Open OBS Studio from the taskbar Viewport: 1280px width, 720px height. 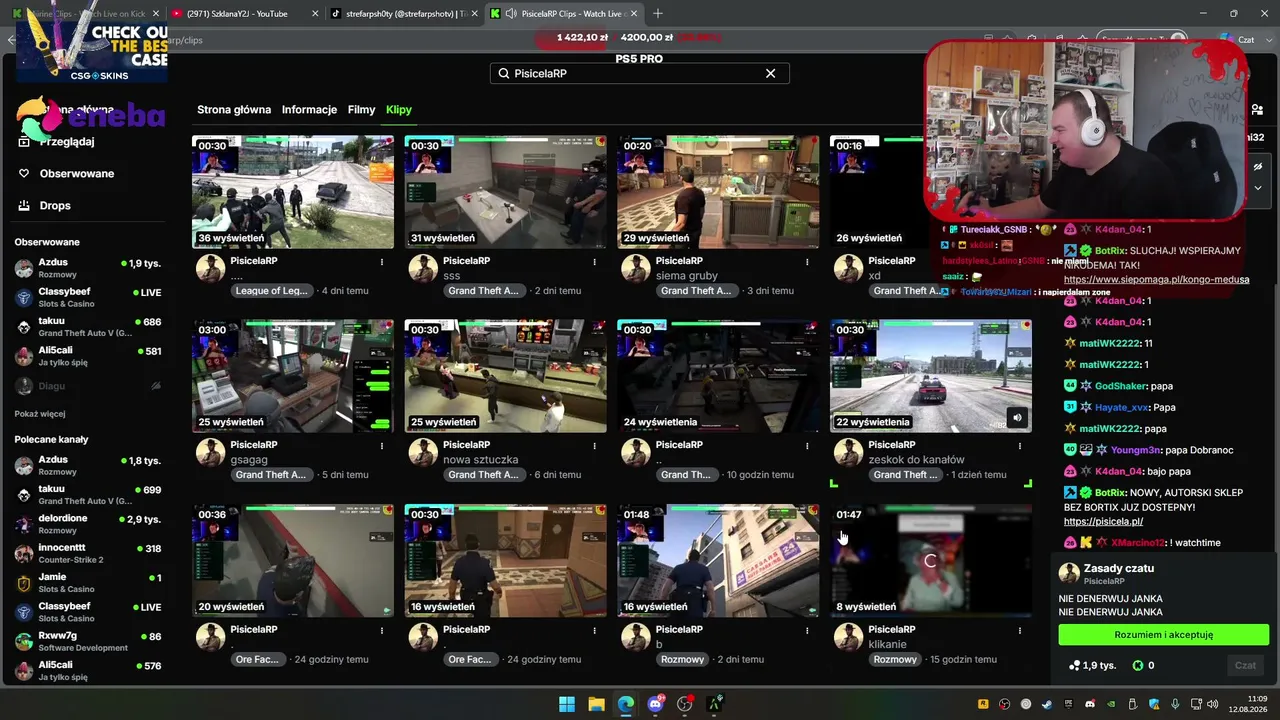[x=685, y=704]
